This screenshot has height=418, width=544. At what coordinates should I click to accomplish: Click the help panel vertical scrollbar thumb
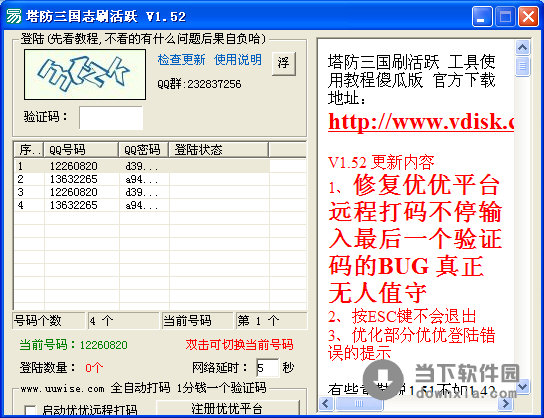pos(522,66)
